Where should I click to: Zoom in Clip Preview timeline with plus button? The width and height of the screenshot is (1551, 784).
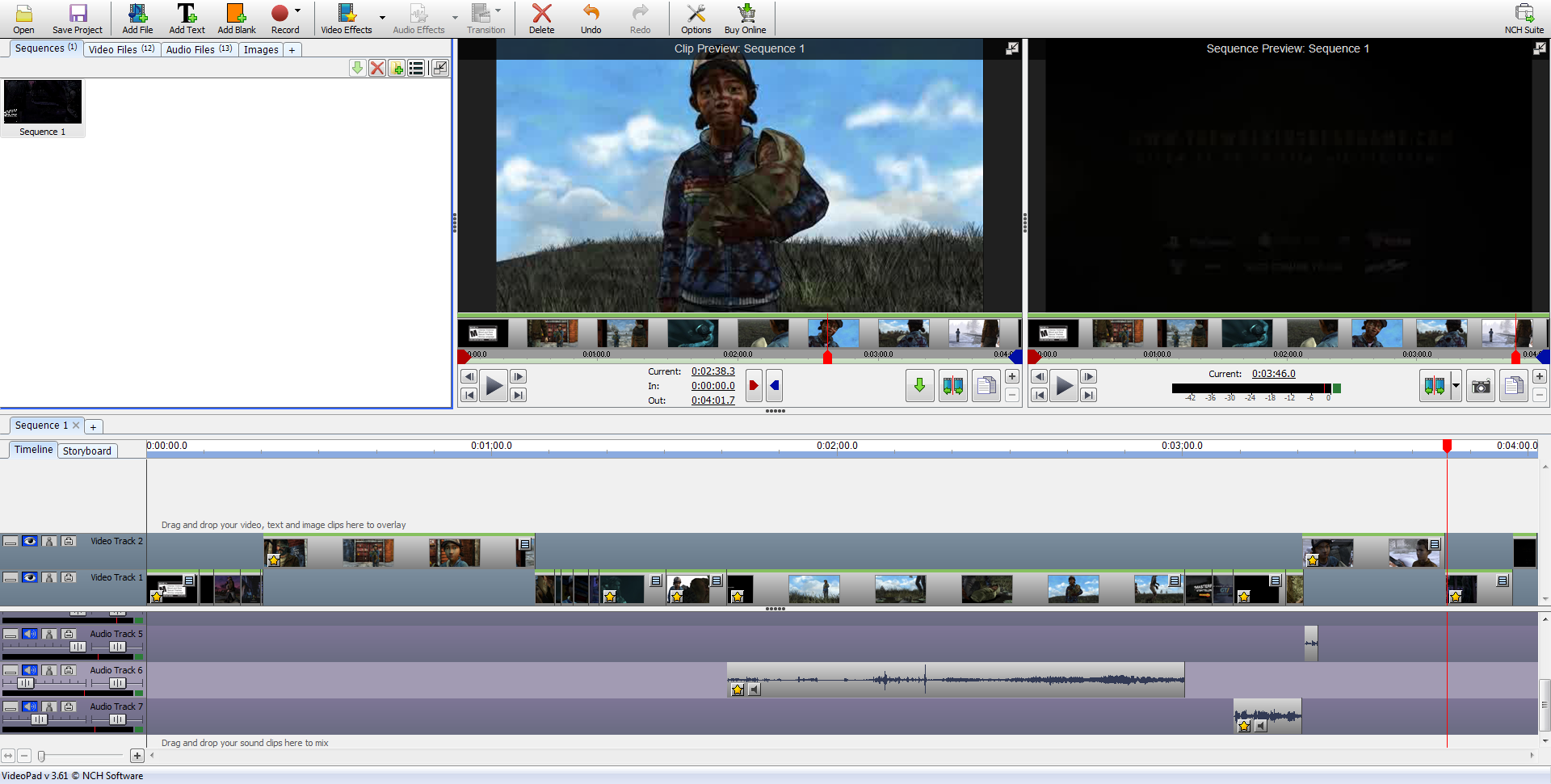1012,376
